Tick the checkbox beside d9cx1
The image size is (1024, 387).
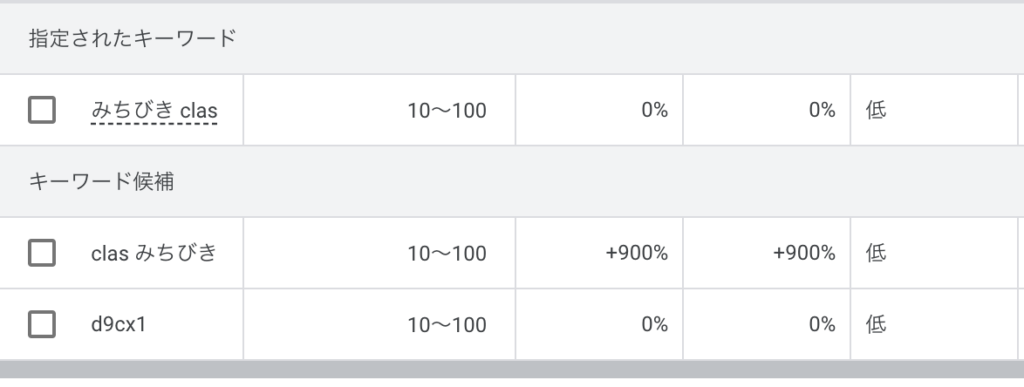(x=42, y=324)
